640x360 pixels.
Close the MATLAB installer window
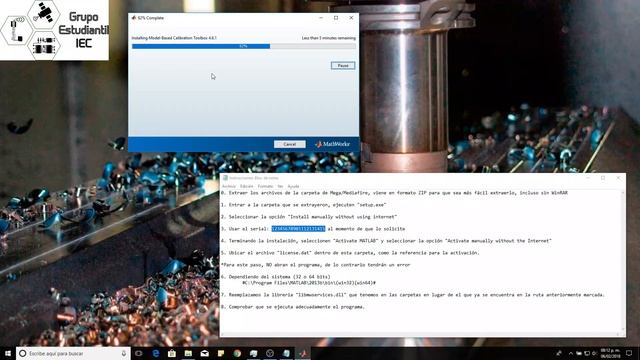click(351, 18)
